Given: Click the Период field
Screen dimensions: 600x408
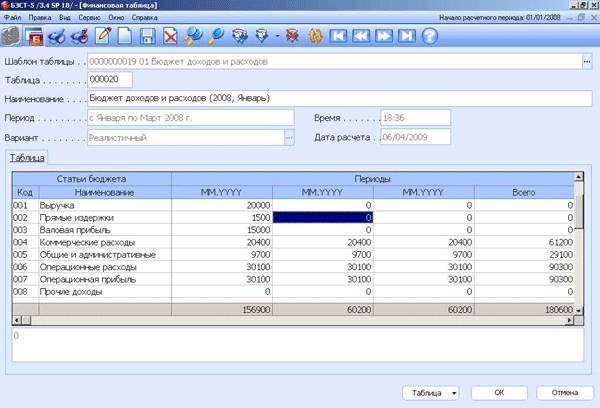Looking at the screenshot, I should tap(191, 118).
